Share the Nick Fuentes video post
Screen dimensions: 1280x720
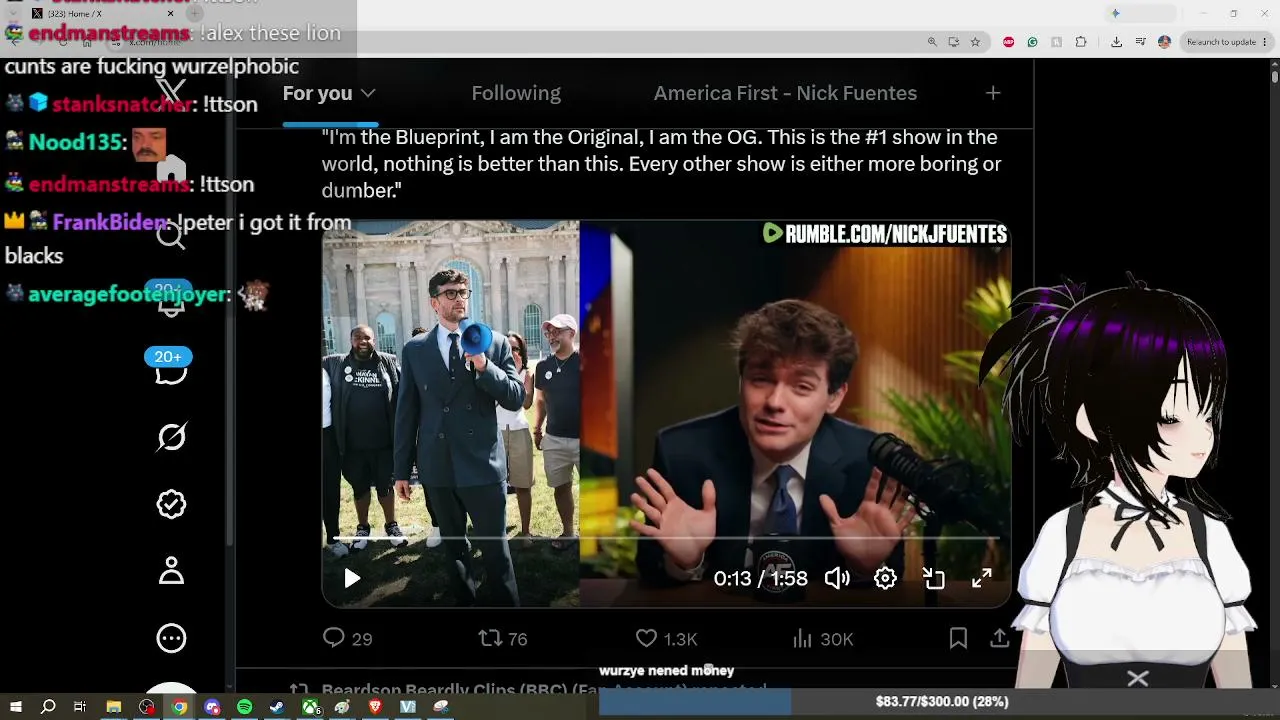pyautogui.click(x=999, y=638)
